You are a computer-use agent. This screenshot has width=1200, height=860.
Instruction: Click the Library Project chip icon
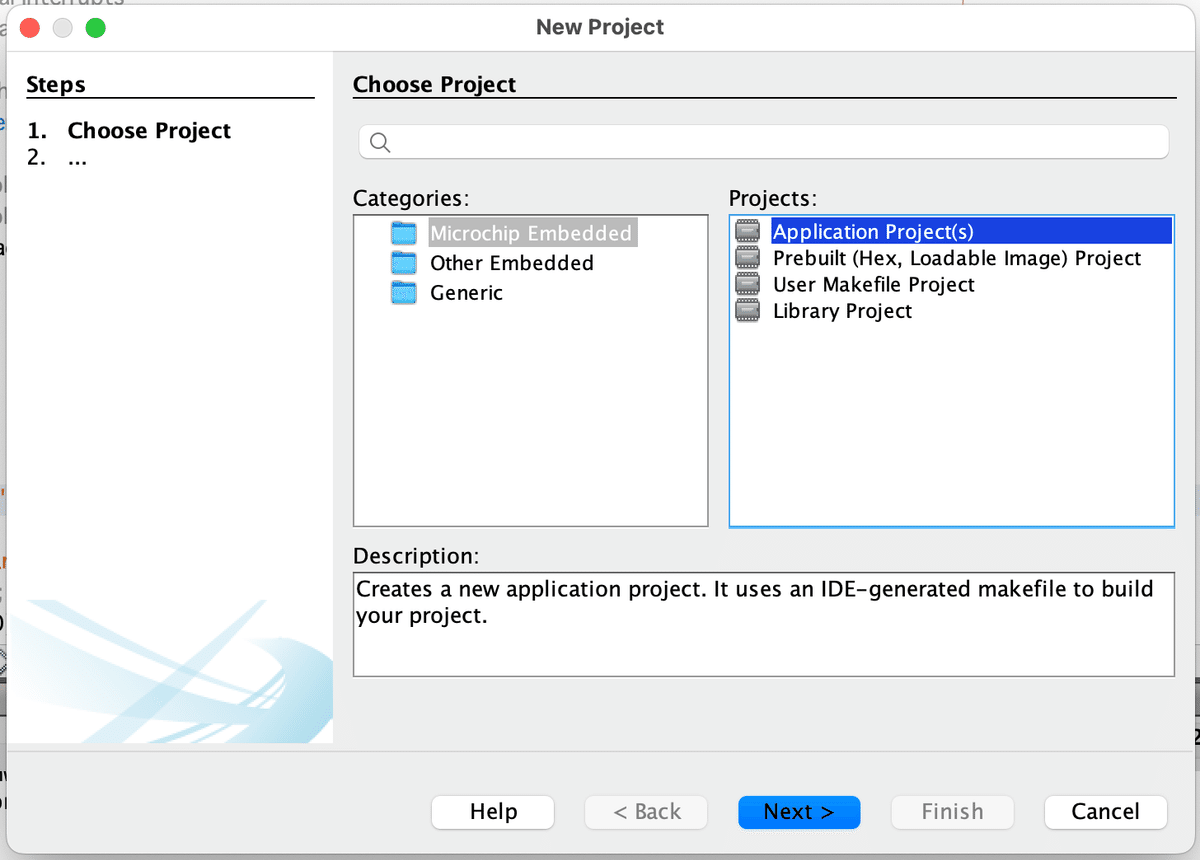tap(747, 311)
